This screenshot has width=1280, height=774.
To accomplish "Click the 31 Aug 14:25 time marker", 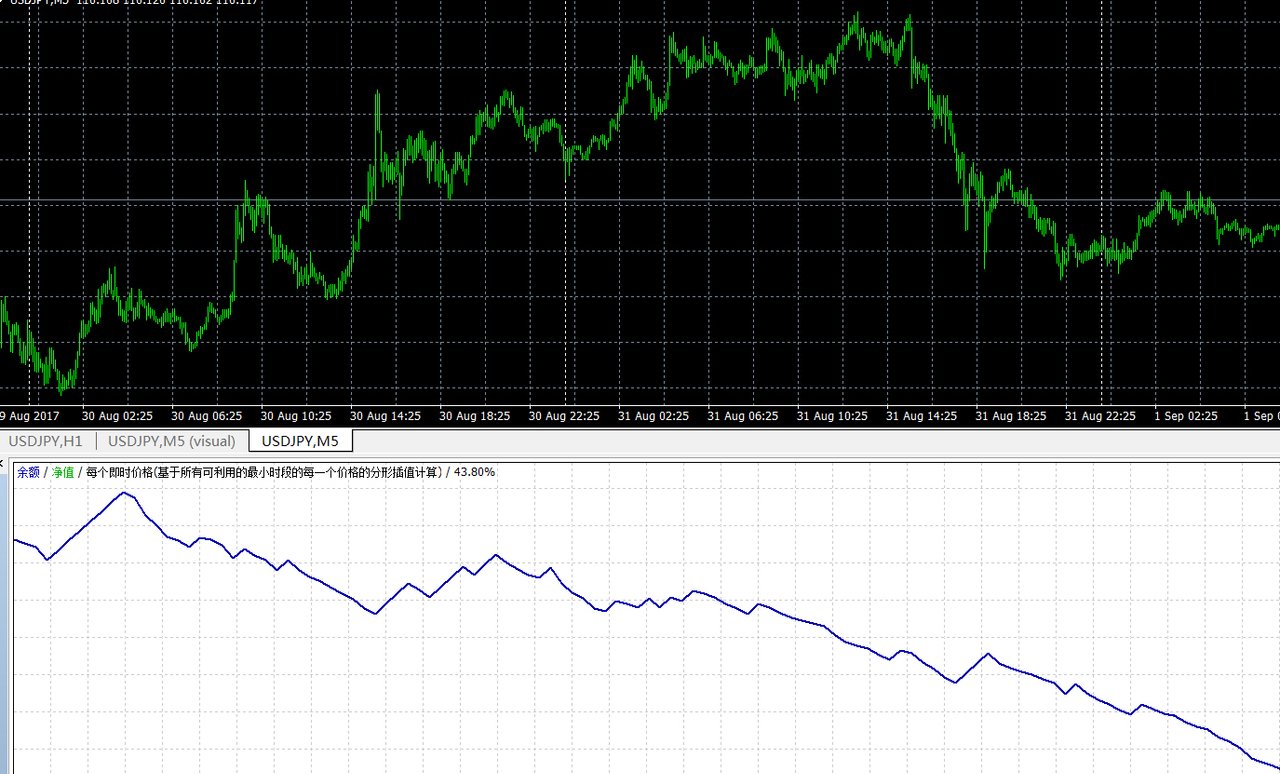I will click(921, 416).
